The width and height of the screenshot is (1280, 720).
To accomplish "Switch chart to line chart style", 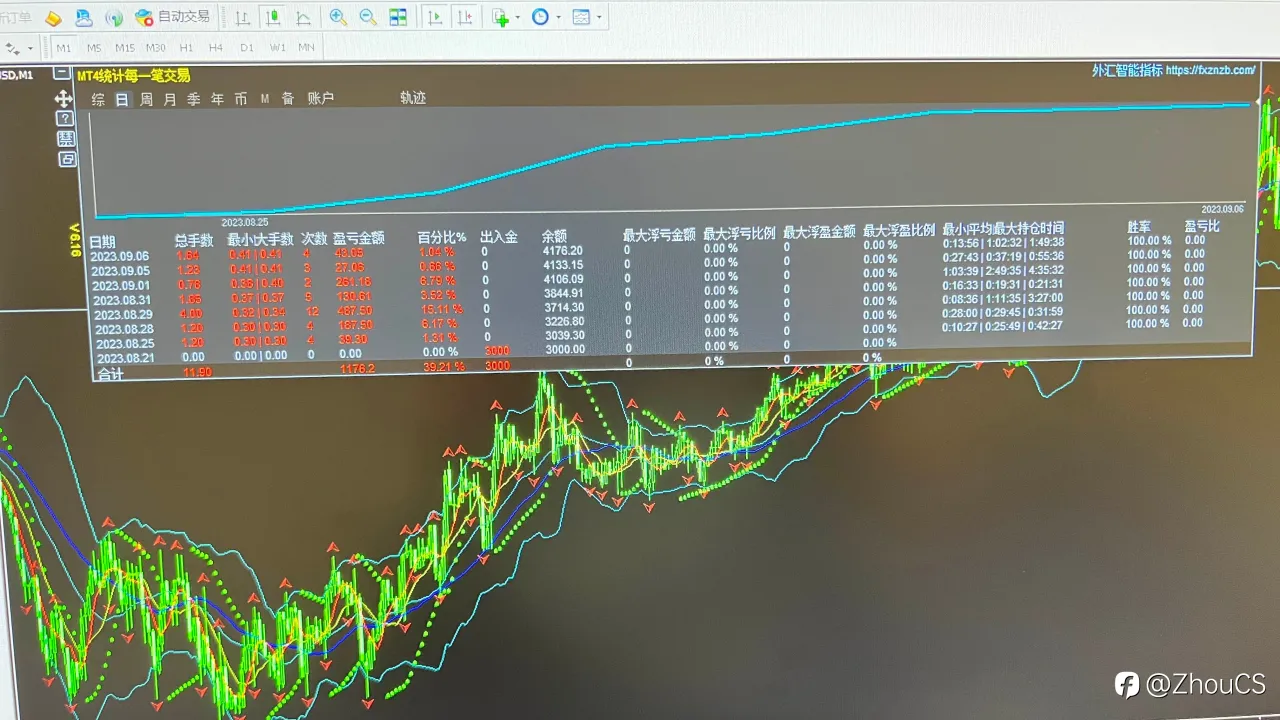I will pos(303,18).
